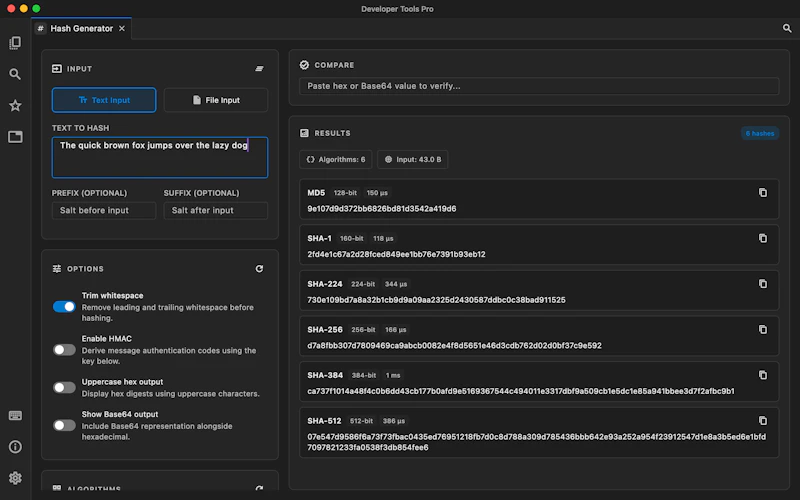The image size is (800, 500).
Task: Turn on Show Base64 output
Action: pos(64,426)
